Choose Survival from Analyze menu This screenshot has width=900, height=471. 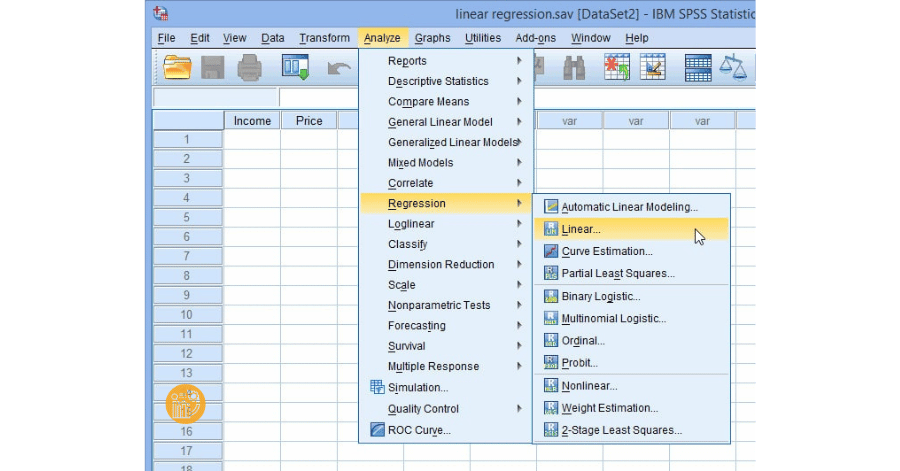pos(406,346)
